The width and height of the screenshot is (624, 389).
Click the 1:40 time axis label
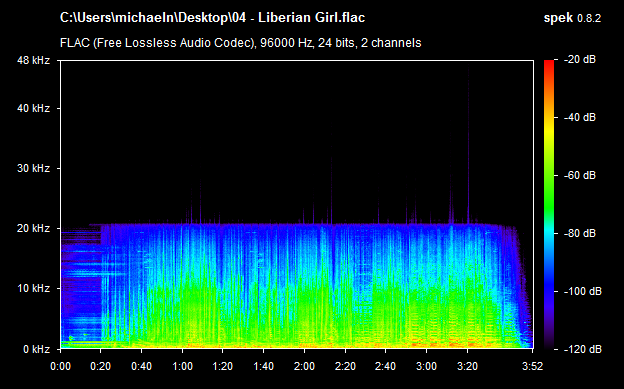[263, 366]
